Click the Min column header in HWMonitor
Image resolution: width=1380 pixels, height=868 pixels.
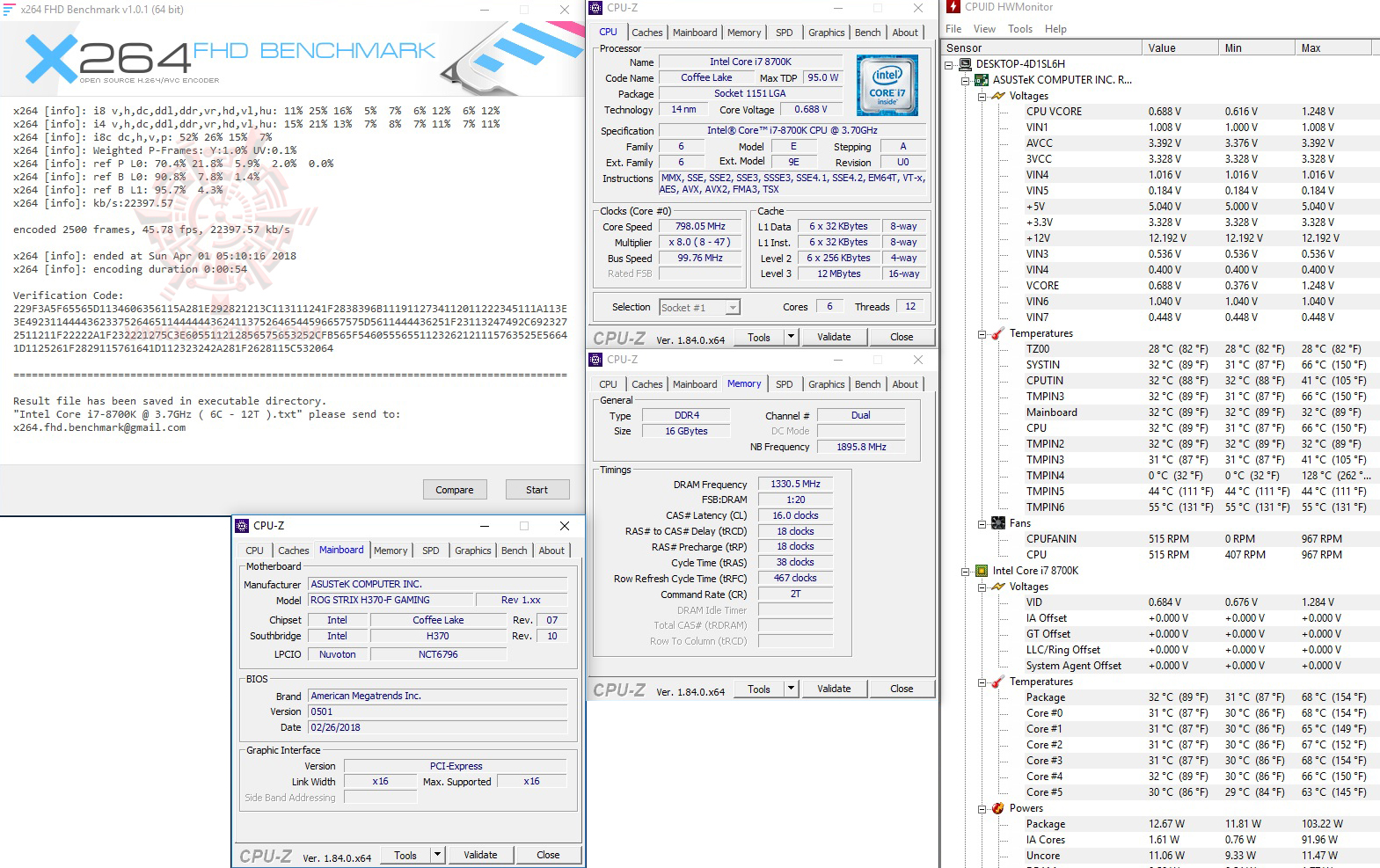(1257, 48)
